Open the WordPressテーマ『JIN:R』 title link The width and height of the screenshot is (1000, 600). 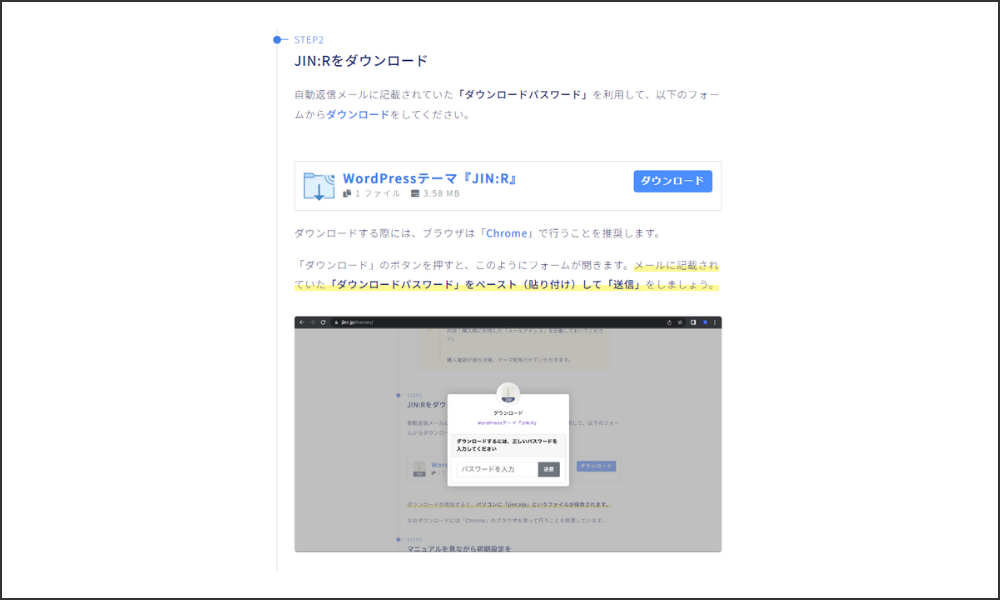click(429, 179)
